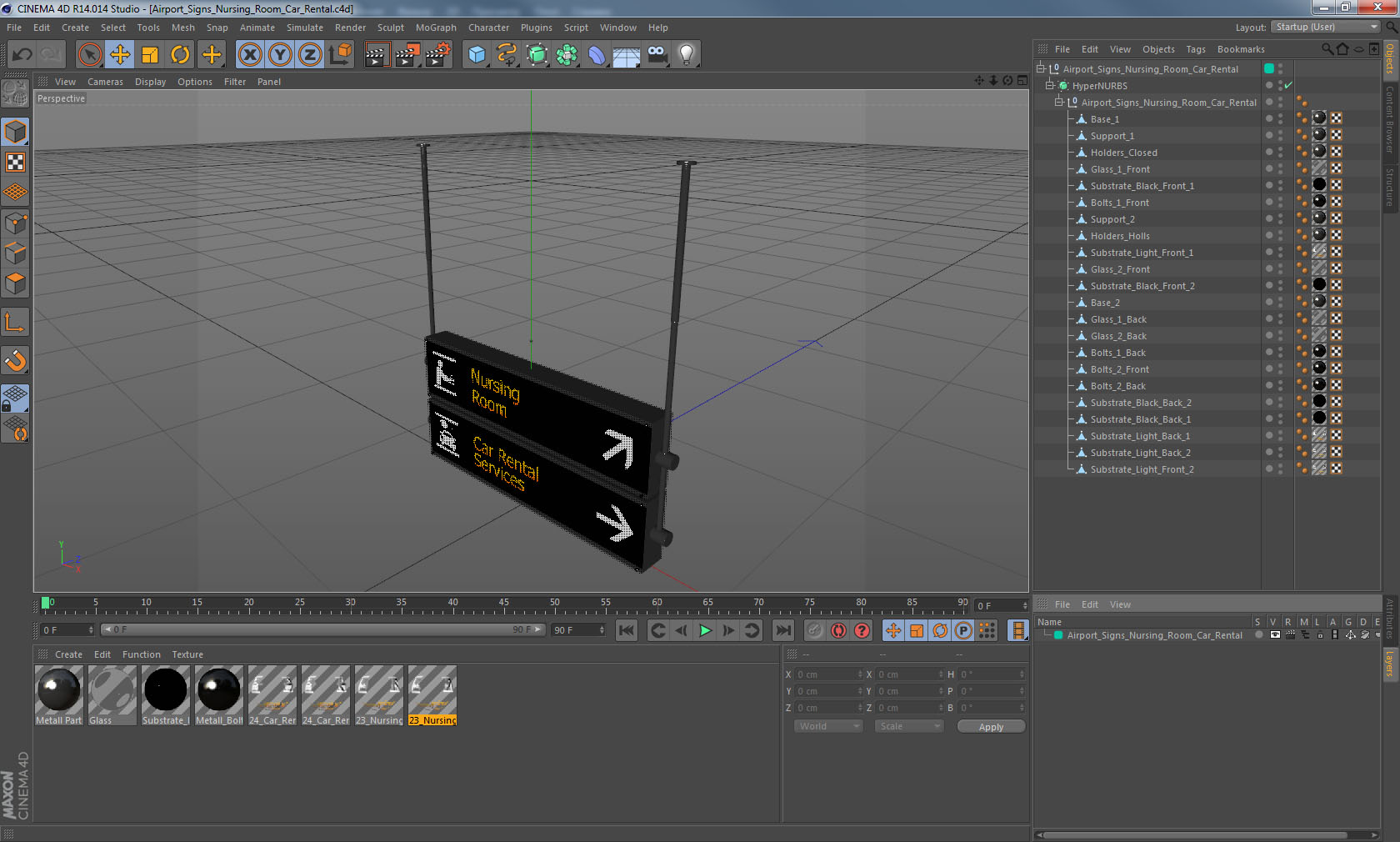1400x842 pixels.
Task: Toggle Autokeying button
Action: point(838,630)
